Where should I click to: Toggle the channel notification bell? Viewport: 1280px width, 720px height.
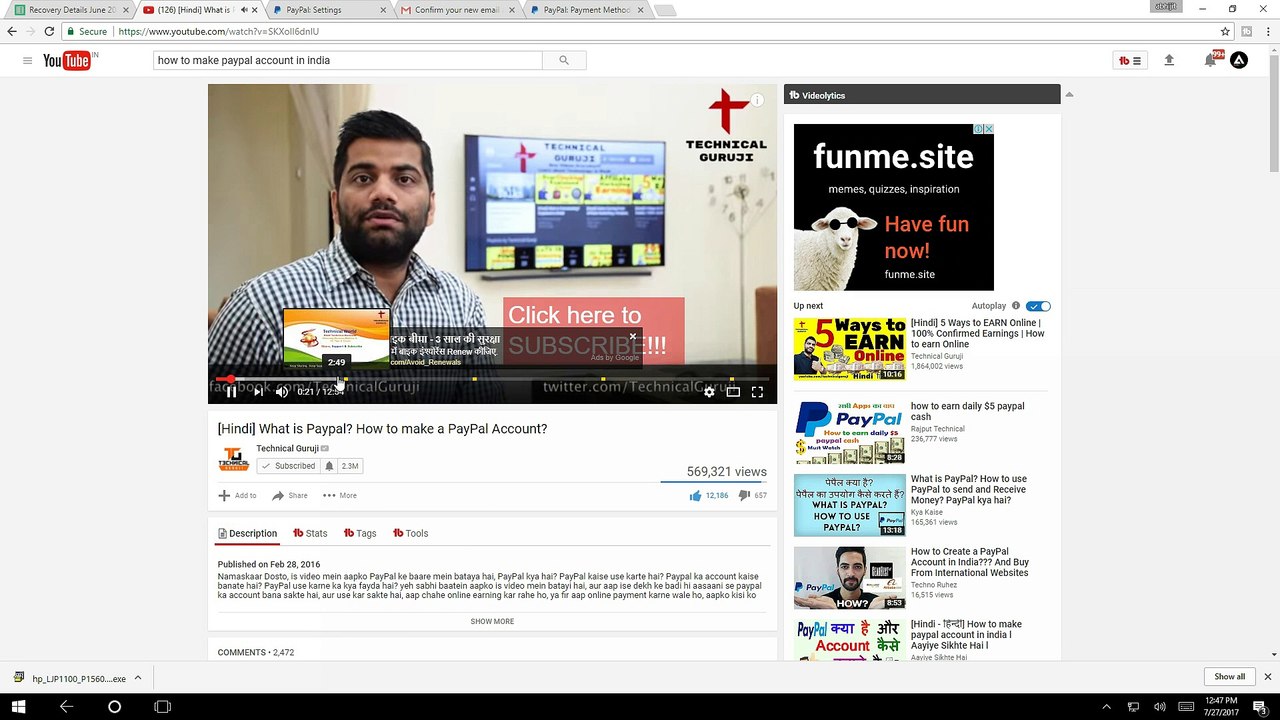(x=329, y=466)
